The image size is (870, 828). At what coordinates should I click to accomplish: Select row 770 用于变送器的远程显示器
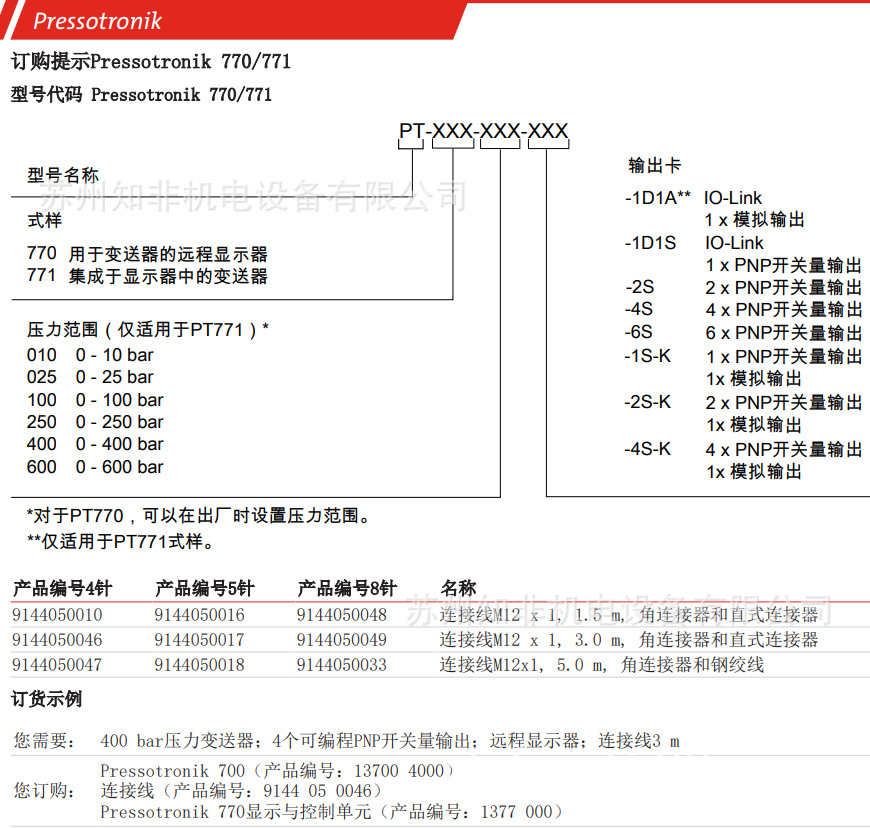[147, 254]
